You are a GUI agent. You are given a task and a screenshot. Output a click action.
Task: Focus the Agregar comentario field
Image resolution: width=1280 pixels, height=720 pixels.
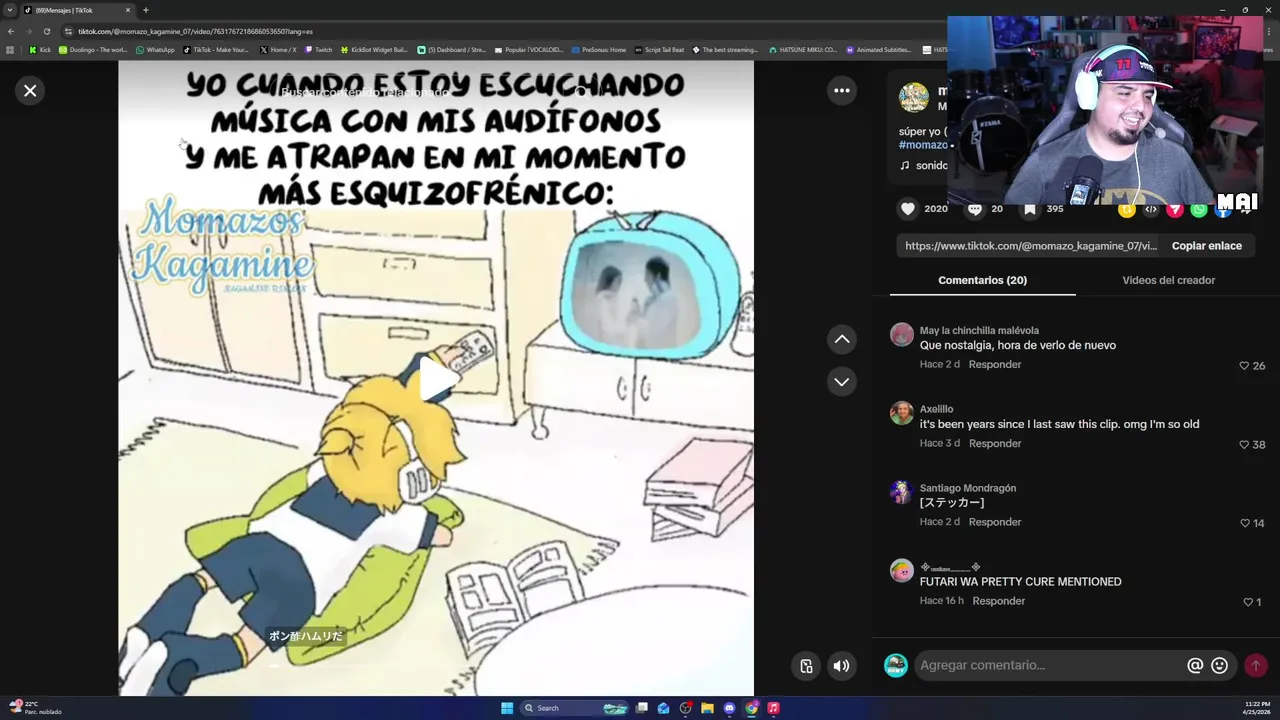tap(1048, 666)
